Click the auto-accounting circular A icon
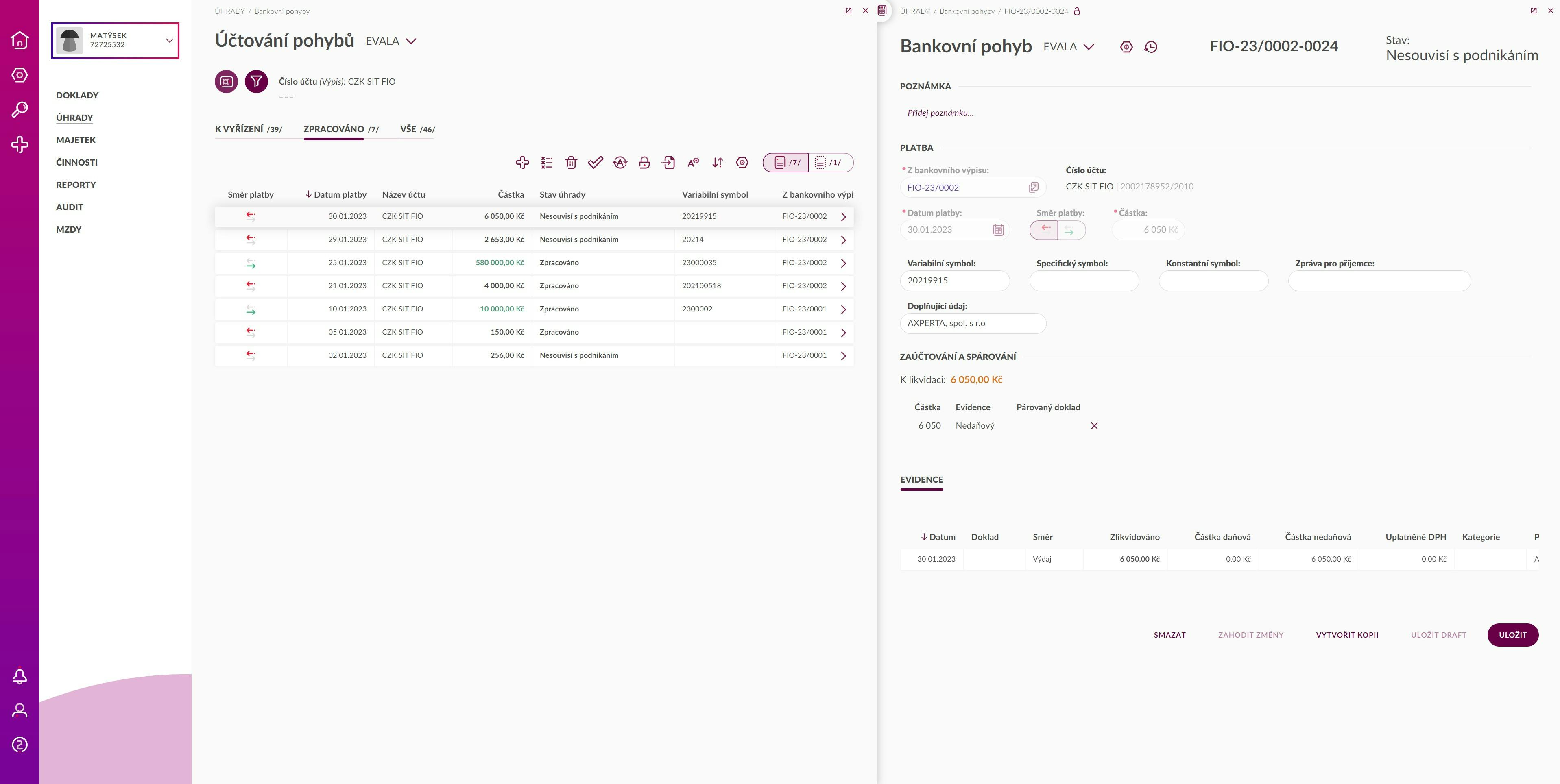1560x784 pixels. click(x=620, y=162)
